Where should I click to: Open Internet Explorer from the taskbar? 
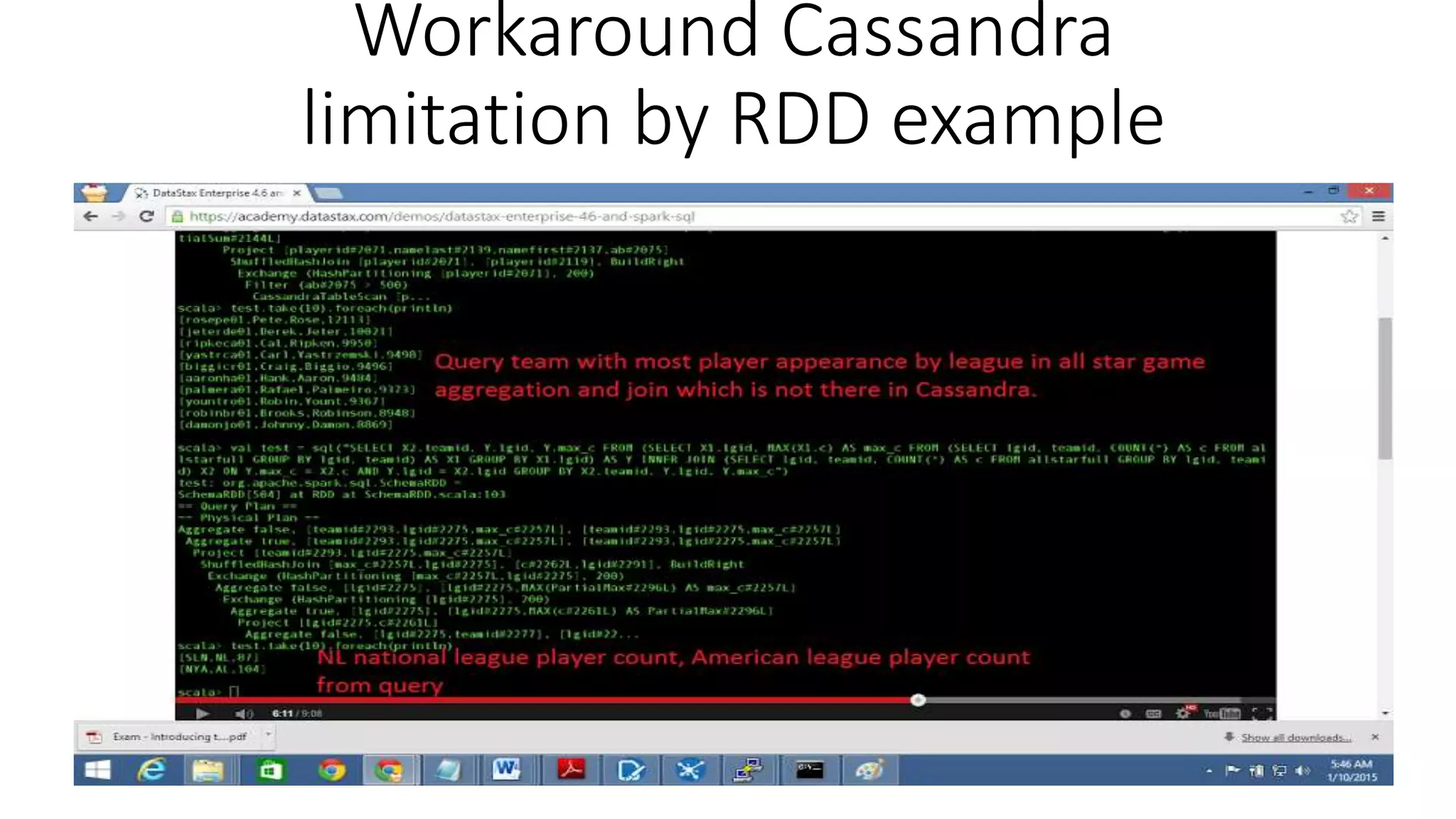click(x=151, y=770)
